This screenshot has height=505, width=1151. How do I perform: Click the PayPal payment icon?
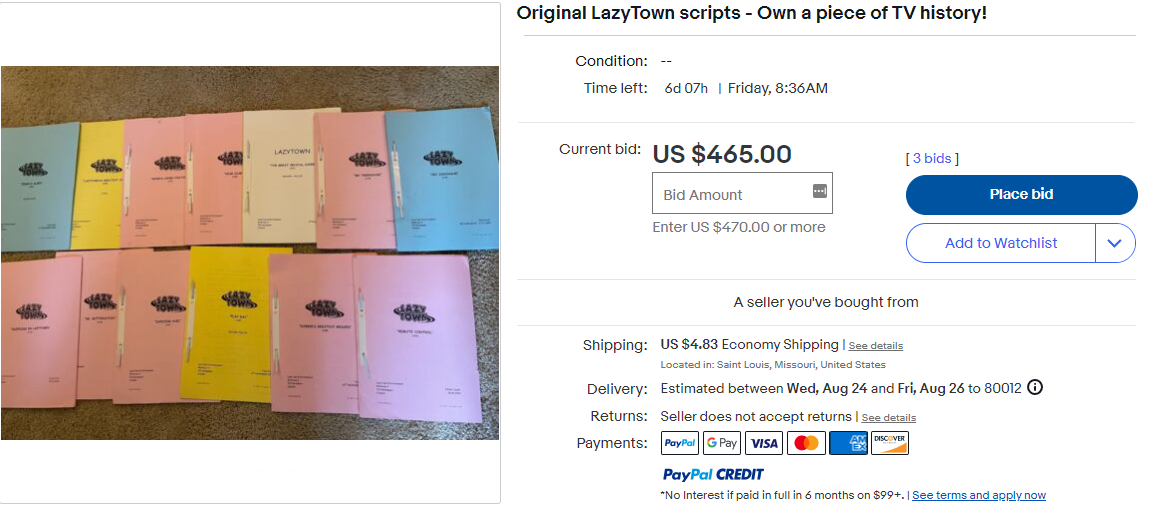[680, 443]
